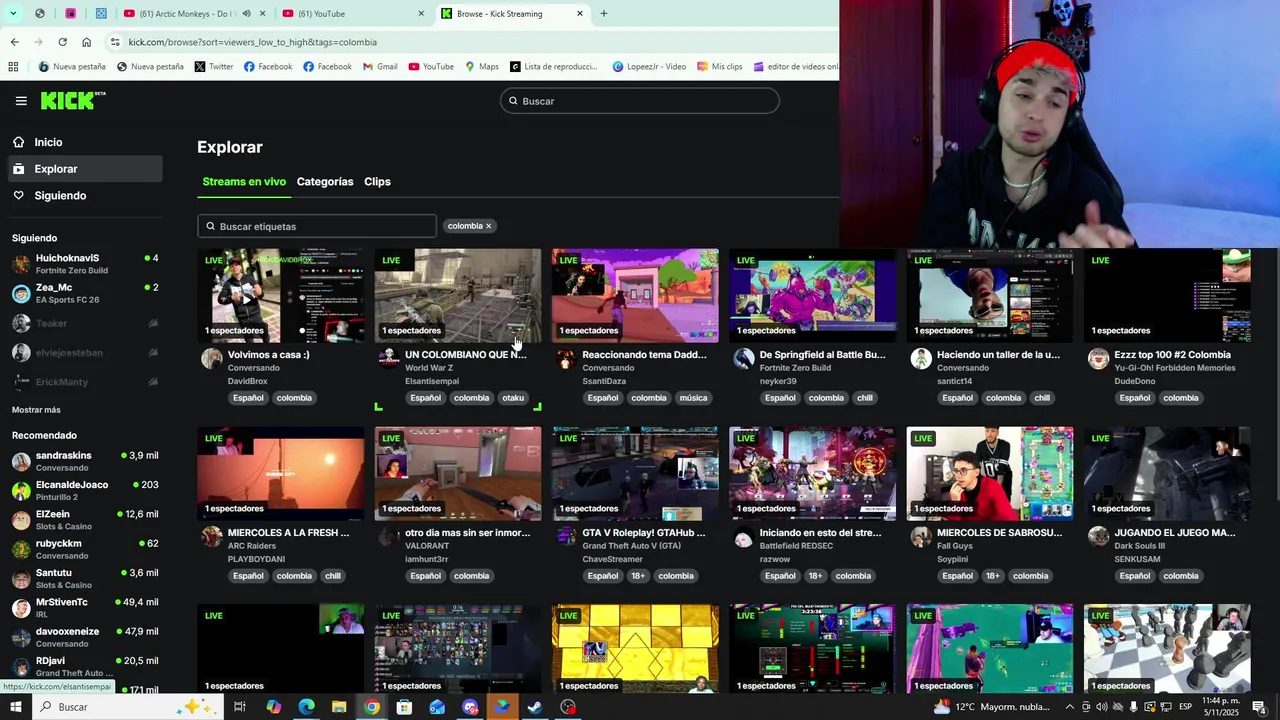Viewport: 1280px width, 720px height.
Task: Open 'Haciendo un taller de la u...' title
Action: (x=998, y=355)
